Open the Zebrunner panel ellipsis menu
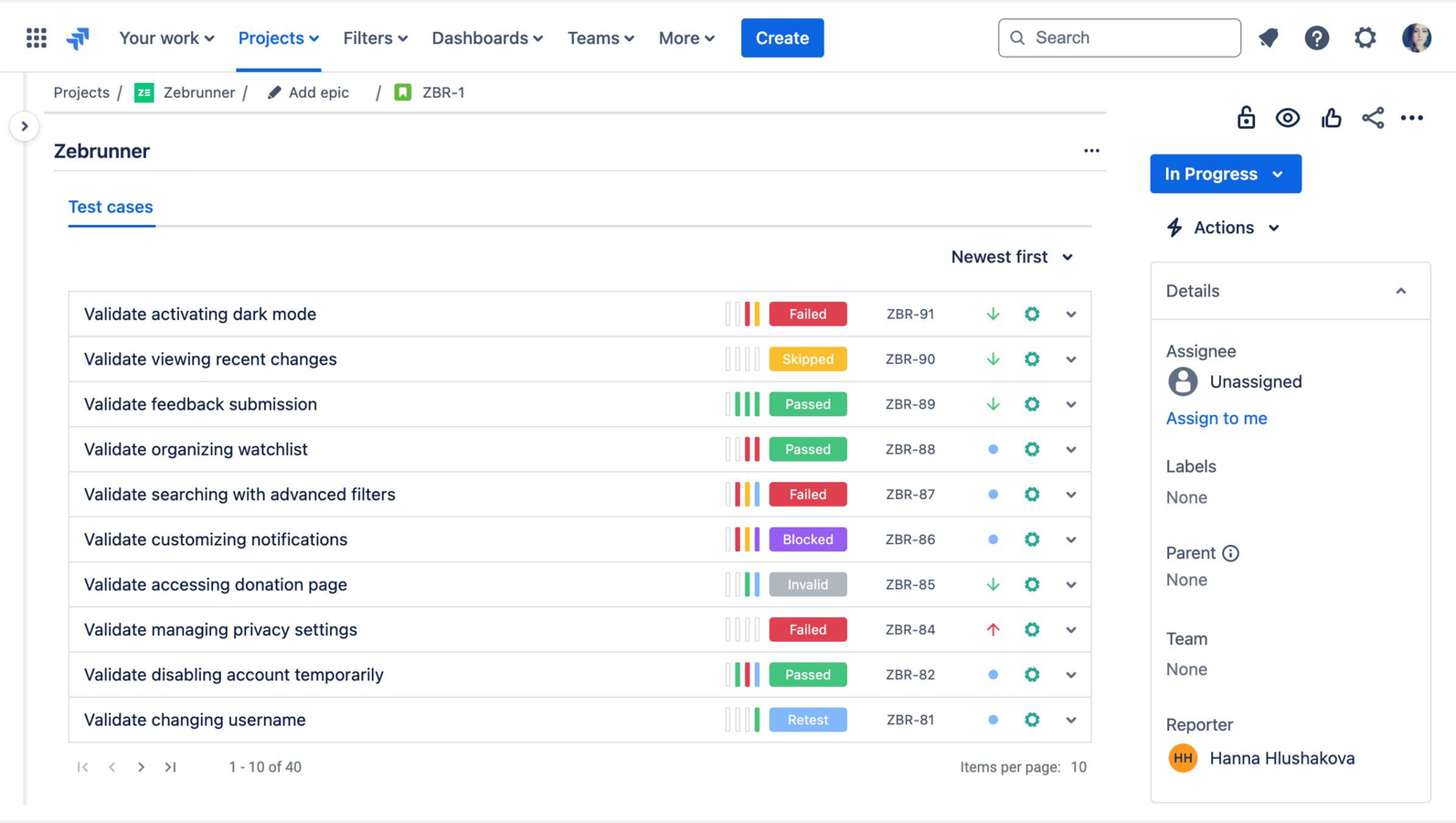 click(1091, 151)
